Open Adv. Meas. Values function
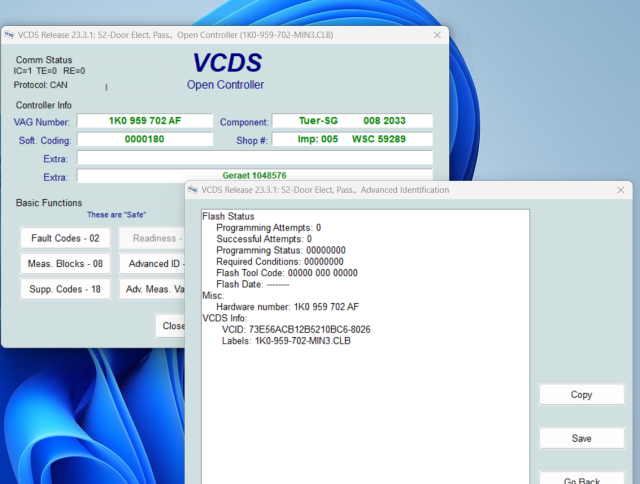Viewport: 640px width, 484px height. (x=152, y=289)
